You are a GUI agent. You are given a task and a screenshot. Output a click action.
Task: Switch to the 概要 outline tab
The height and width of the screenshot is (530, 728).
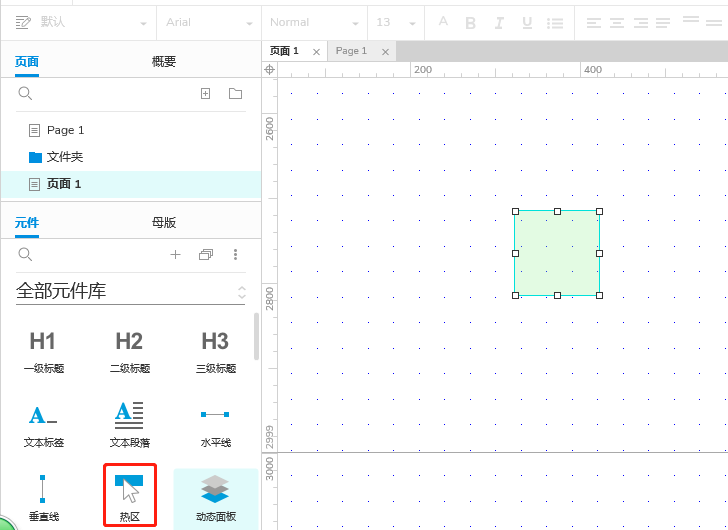(x=163, y=62)
